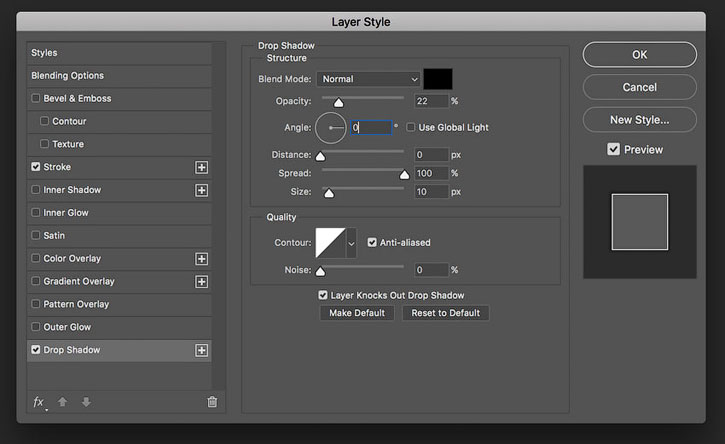Enable Use Global Light checkbox
Viewport: 725px width, 444px height.
pyautogui.click(x=411, y=127)
